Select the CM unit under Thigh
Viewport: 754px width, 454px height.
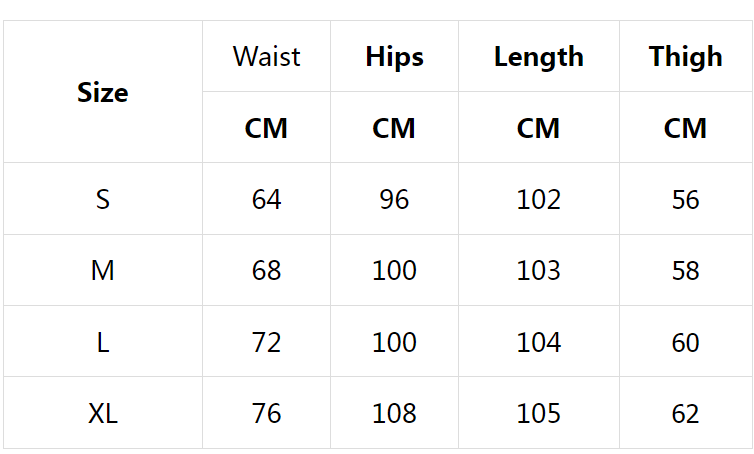point(685,128)
